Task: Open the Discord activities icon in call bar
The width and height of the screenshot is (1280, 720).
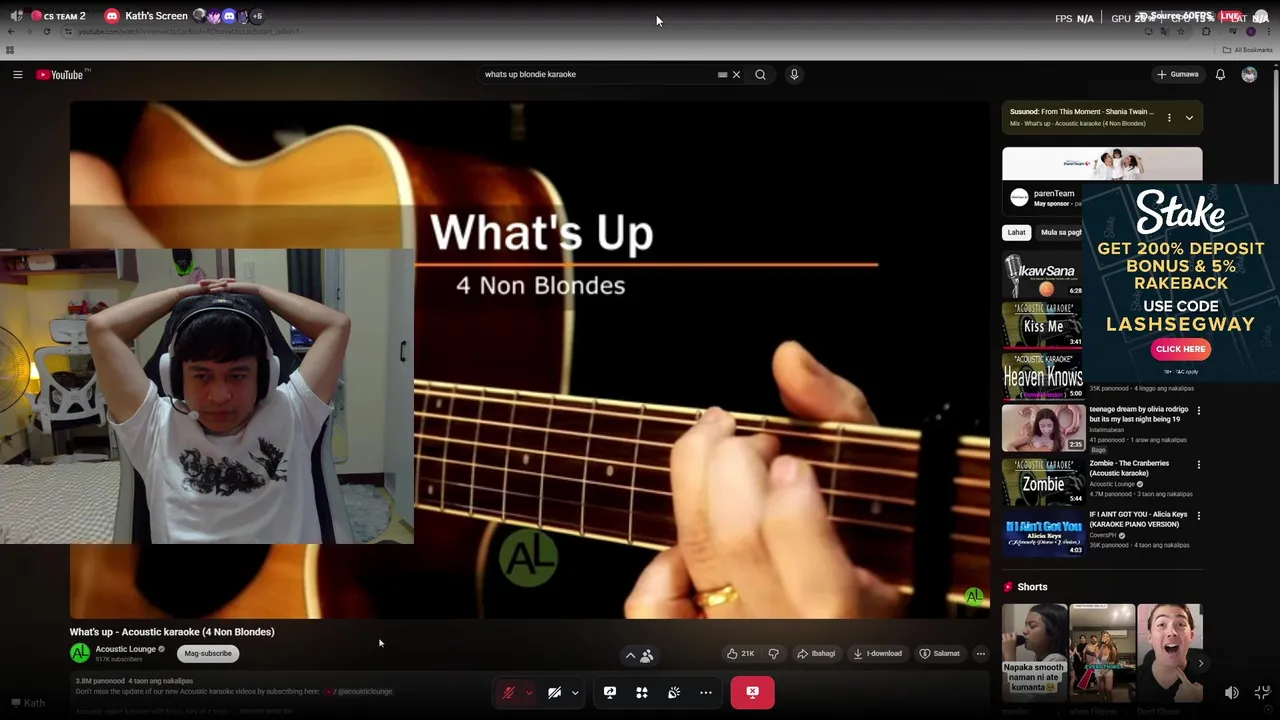Action: click(x=642, y=692)
